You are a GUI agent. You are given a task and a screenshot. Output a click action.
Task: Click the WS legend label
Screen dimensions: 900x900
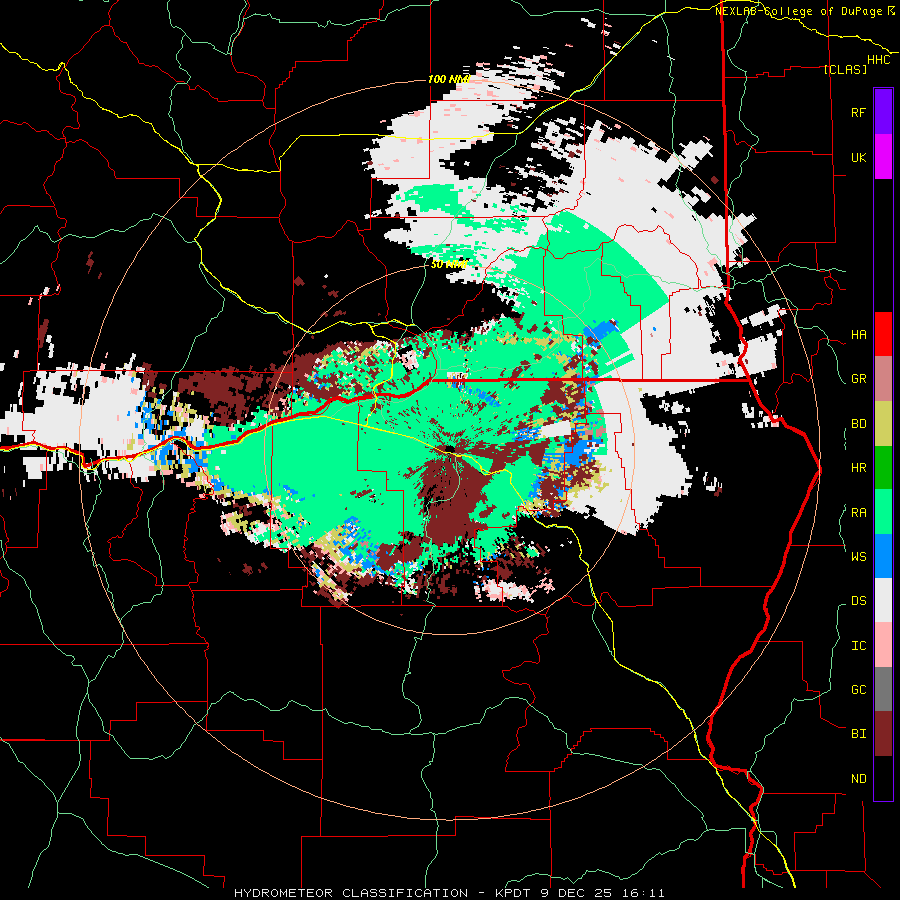[x=858, y=557]
